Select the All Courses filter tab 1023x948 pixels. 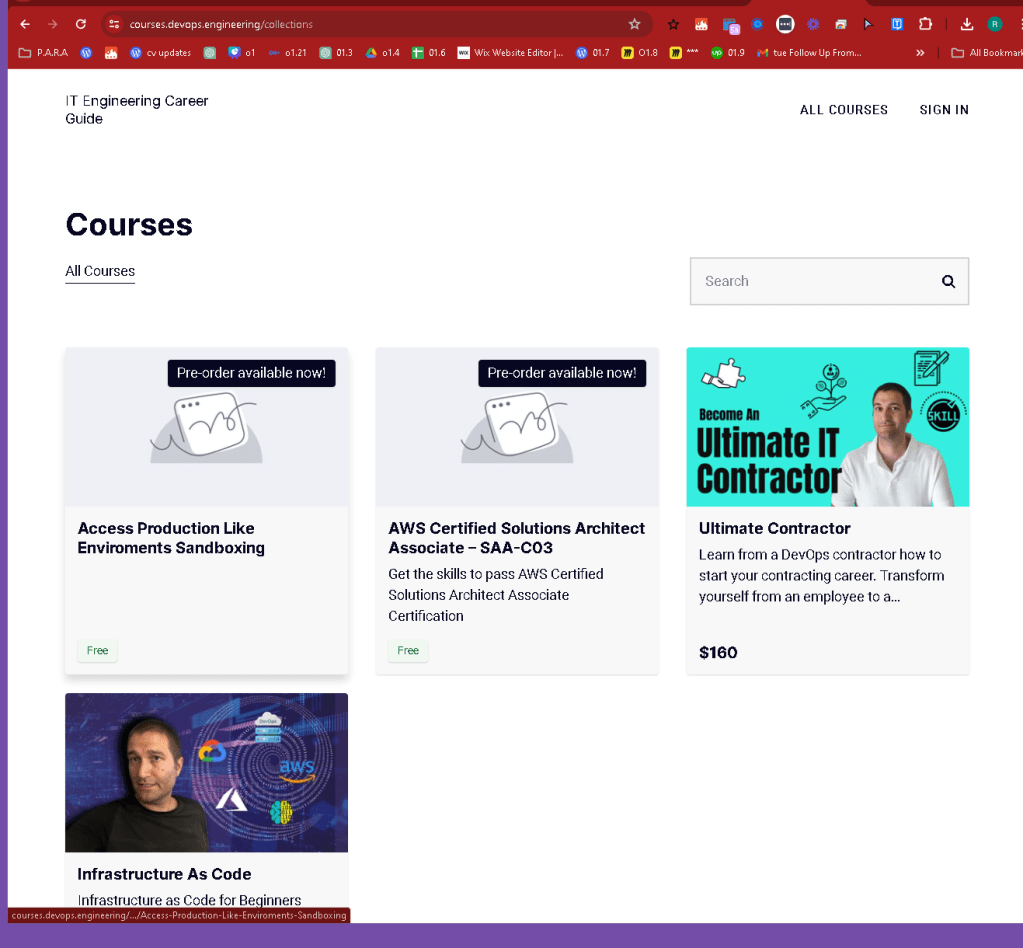tap(100, 271)
